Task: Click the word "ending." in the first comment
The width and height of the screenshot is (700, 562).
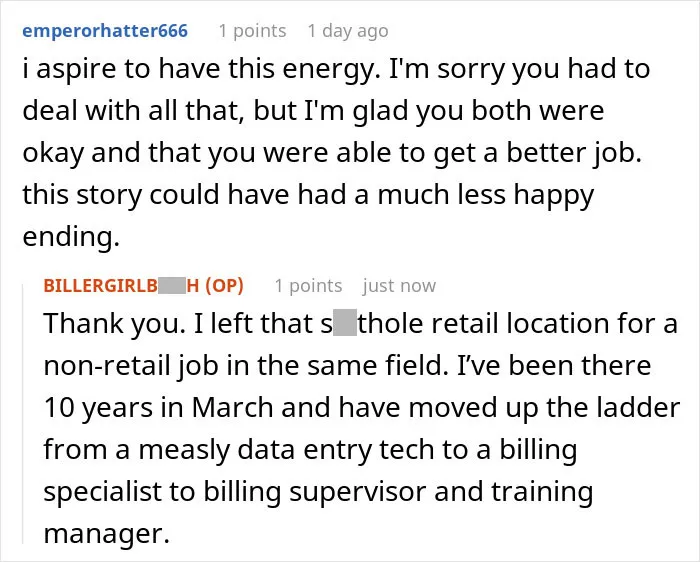Action: [71, 237]
